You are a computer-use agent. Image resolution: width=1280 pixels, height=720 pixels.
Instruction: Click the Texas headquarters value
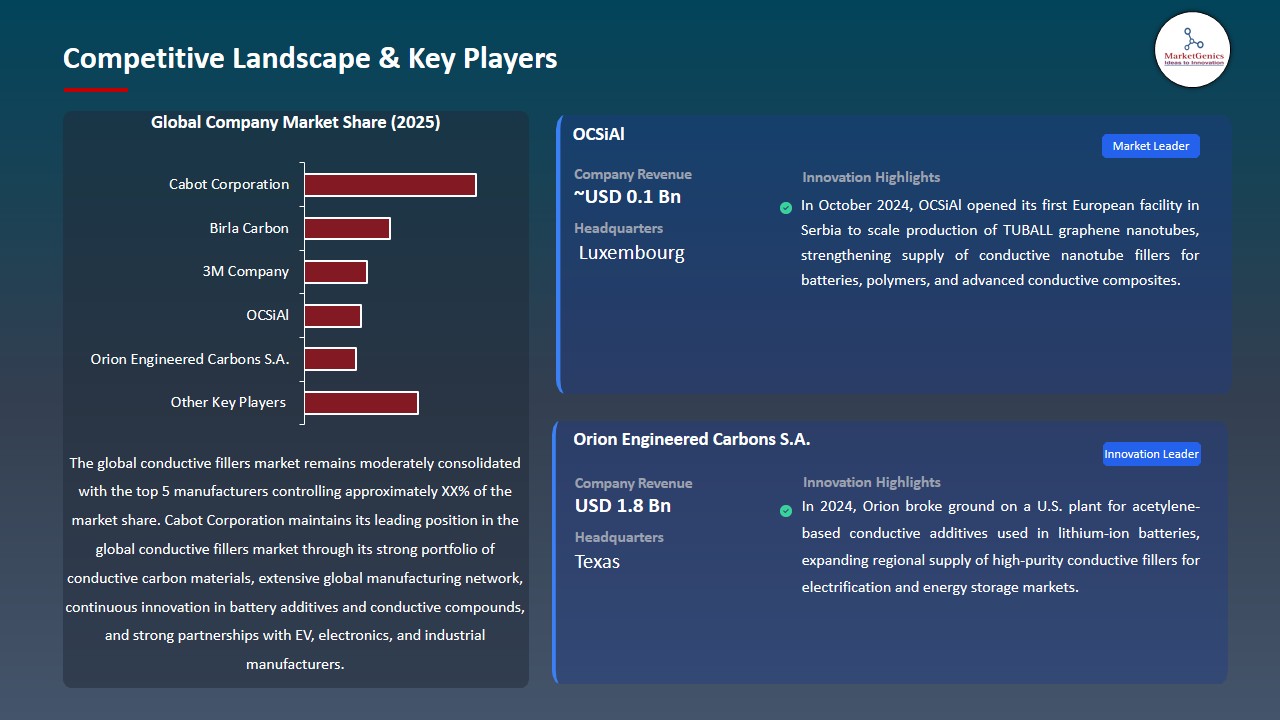click(x=597, y=562)
